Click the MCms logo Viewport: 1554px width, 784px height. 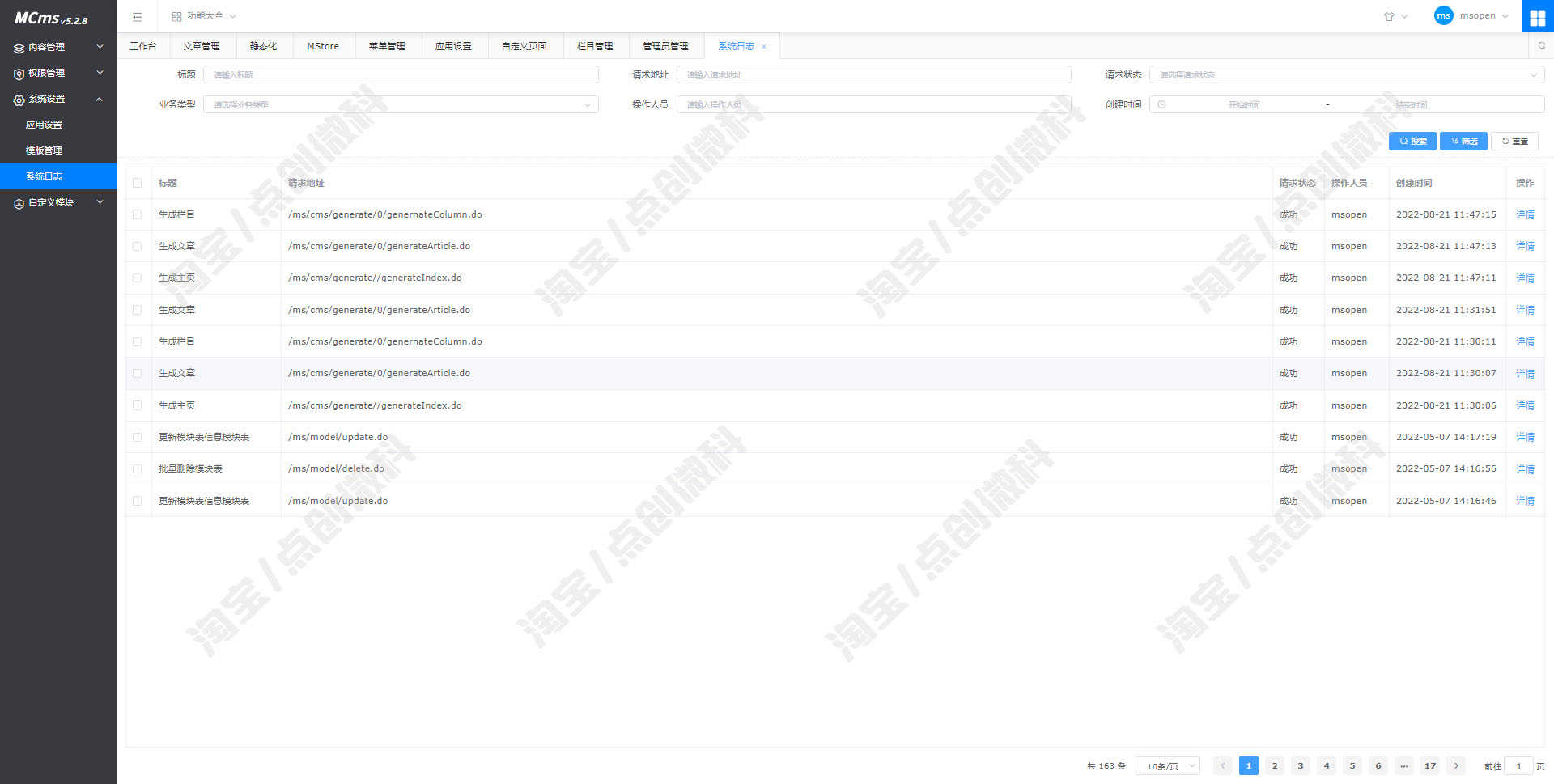(x=51, y=18)
